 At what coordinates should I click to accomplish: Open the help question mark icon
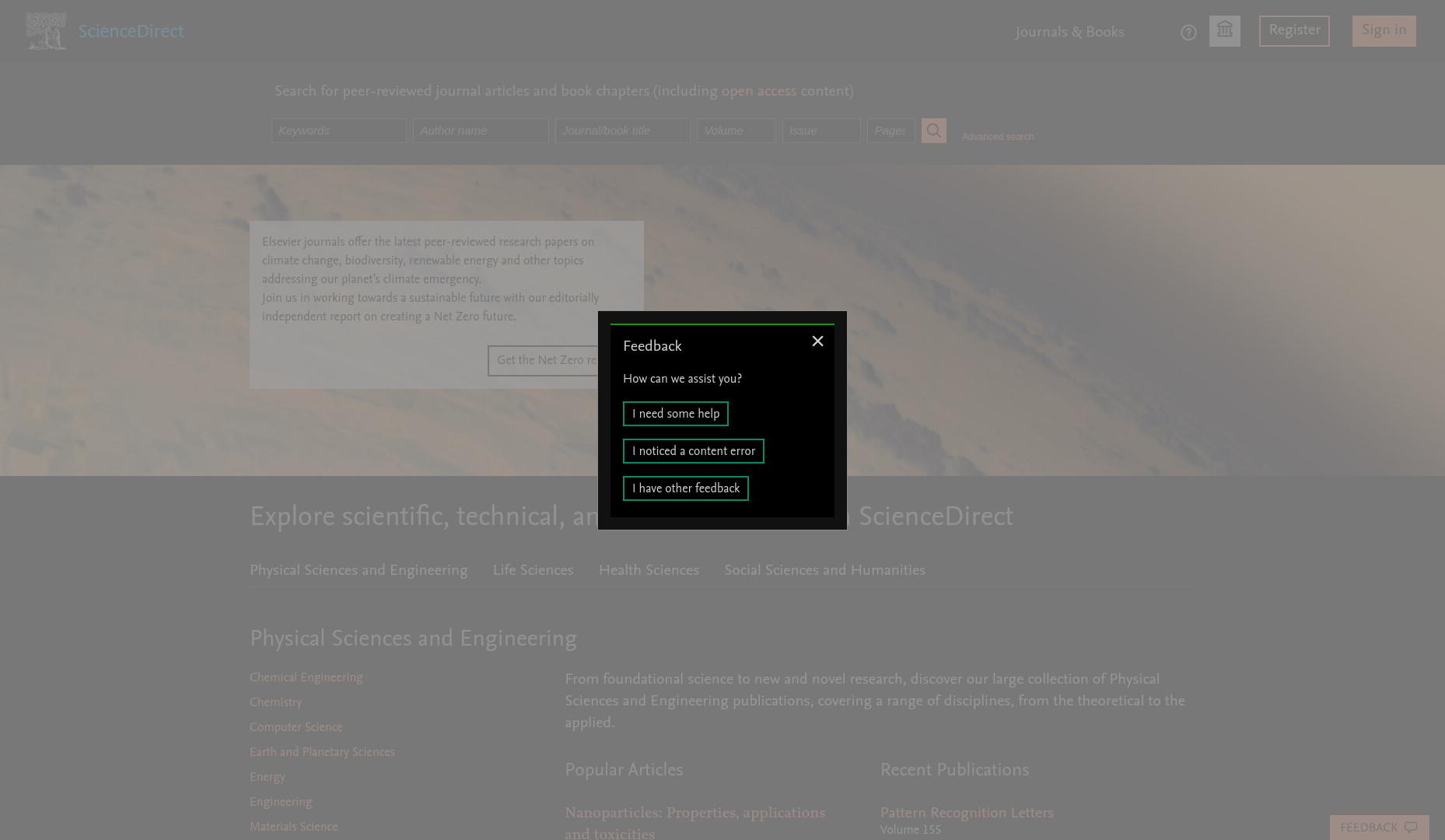1188,33
